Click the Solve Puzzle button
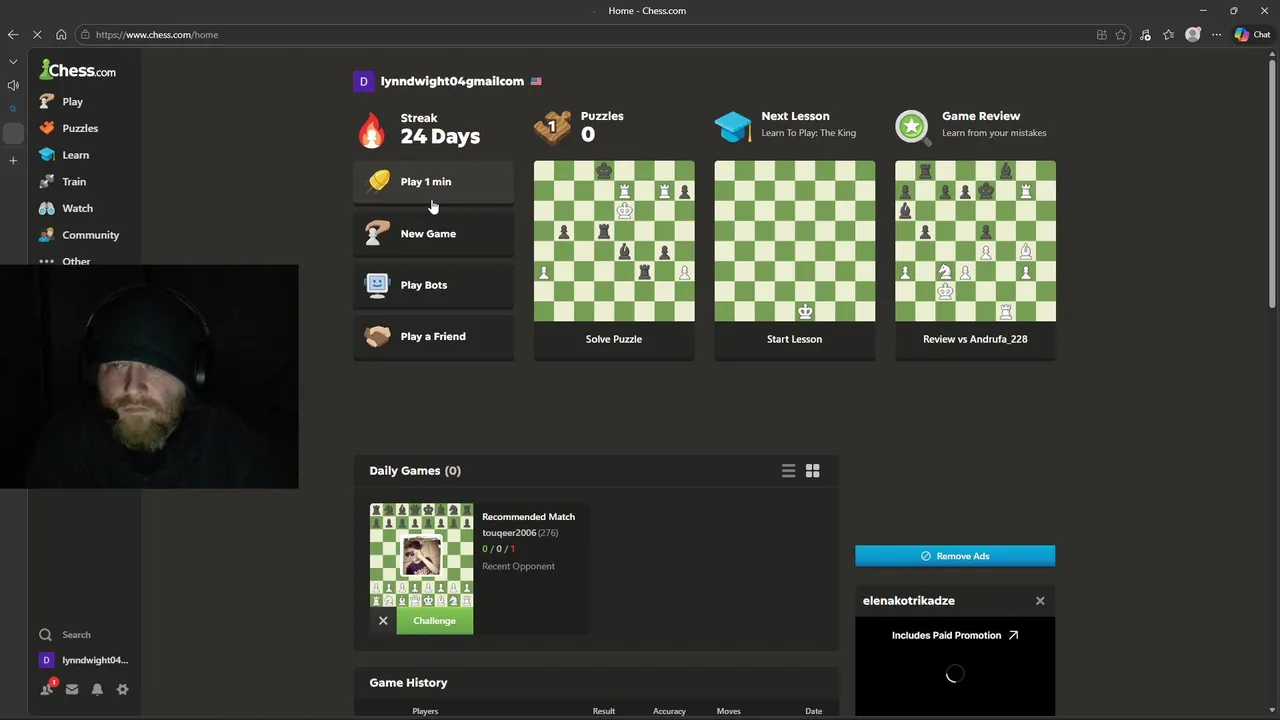The height and width of the screenshot is (720, 1280). pos(614,339)
